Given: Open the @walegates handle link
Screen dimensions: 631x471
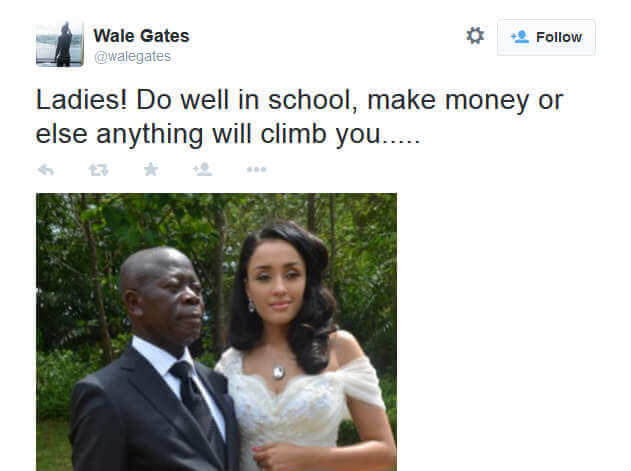Looking at the screenshot, I should pos(132,56).
